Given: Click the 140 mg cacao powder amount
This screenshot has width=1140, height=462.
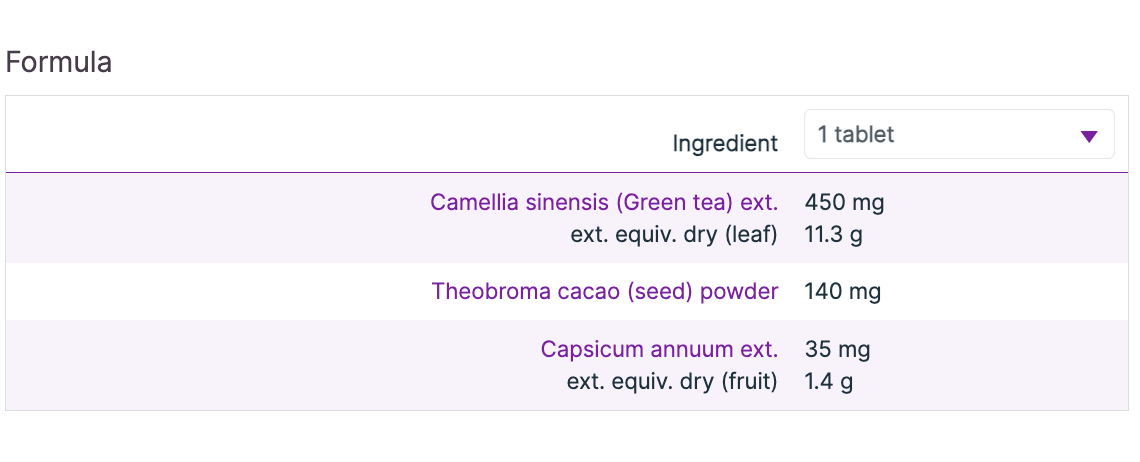Looking at the screenshot, I should pyautogui.click(x=842, y=291).
